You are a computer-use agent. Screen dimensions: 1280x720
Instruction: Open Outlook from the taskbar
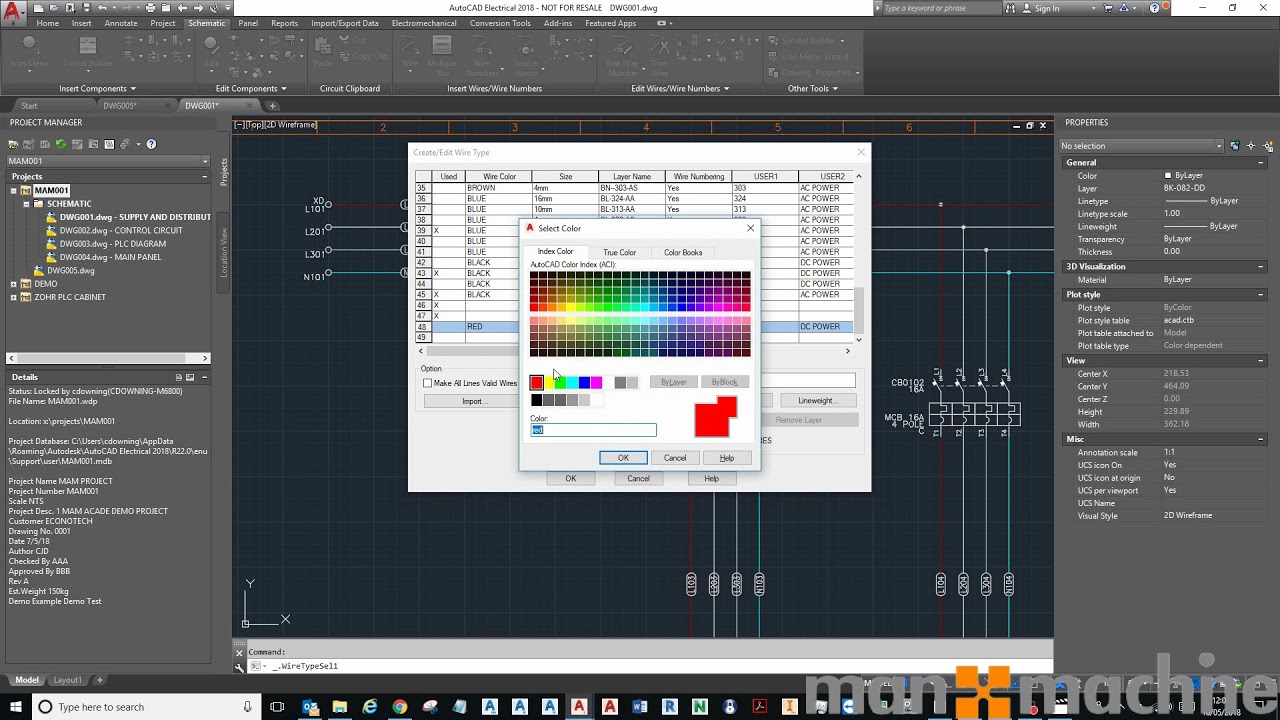(310, 707)
